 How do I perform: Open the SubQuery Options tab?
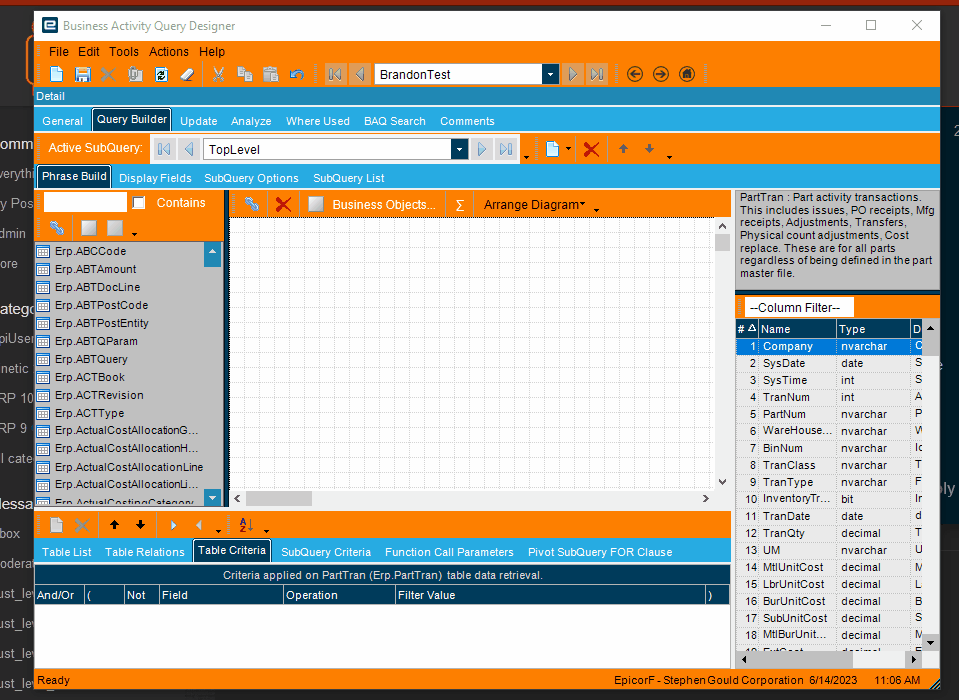(x=251, y=178)
